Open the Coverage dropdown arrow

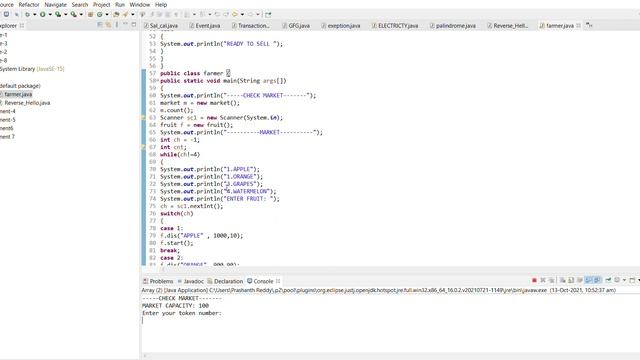point(65,14)
